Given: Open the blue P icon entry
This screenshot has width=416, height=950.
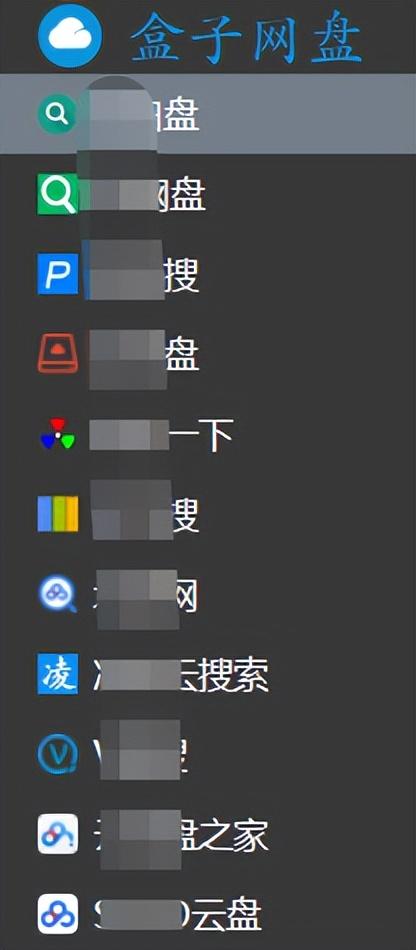Looking at the screenshot, I should (x=58, y=274).
